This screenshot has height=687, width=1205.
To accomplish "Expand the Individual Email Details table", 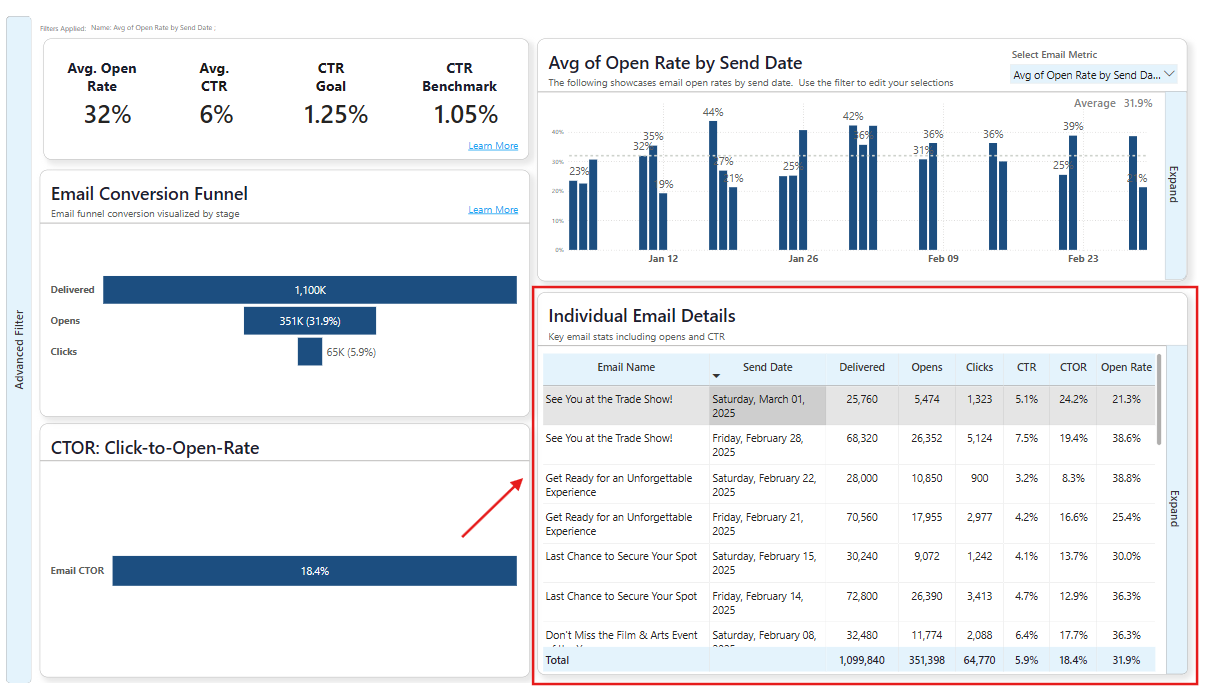I will [1174, 508].
